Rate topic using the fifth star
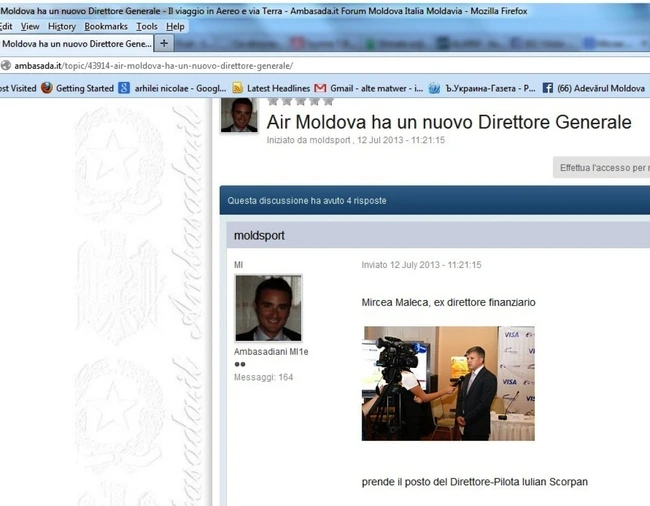This screenshot has height=506, width=650. (328, 101)
